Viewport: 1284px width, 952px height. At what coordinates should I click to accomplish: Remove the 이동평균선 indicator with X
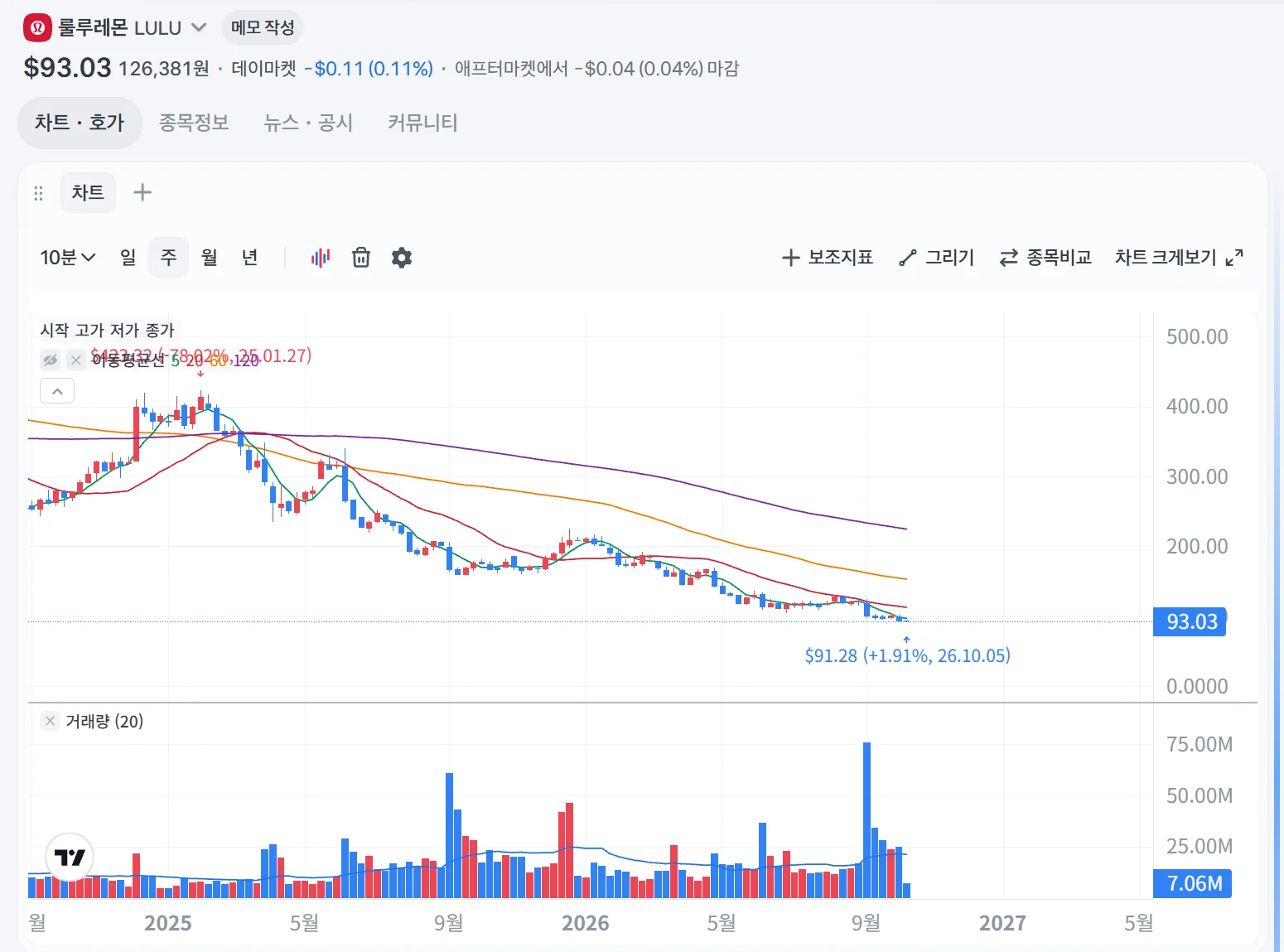[76, 360]
